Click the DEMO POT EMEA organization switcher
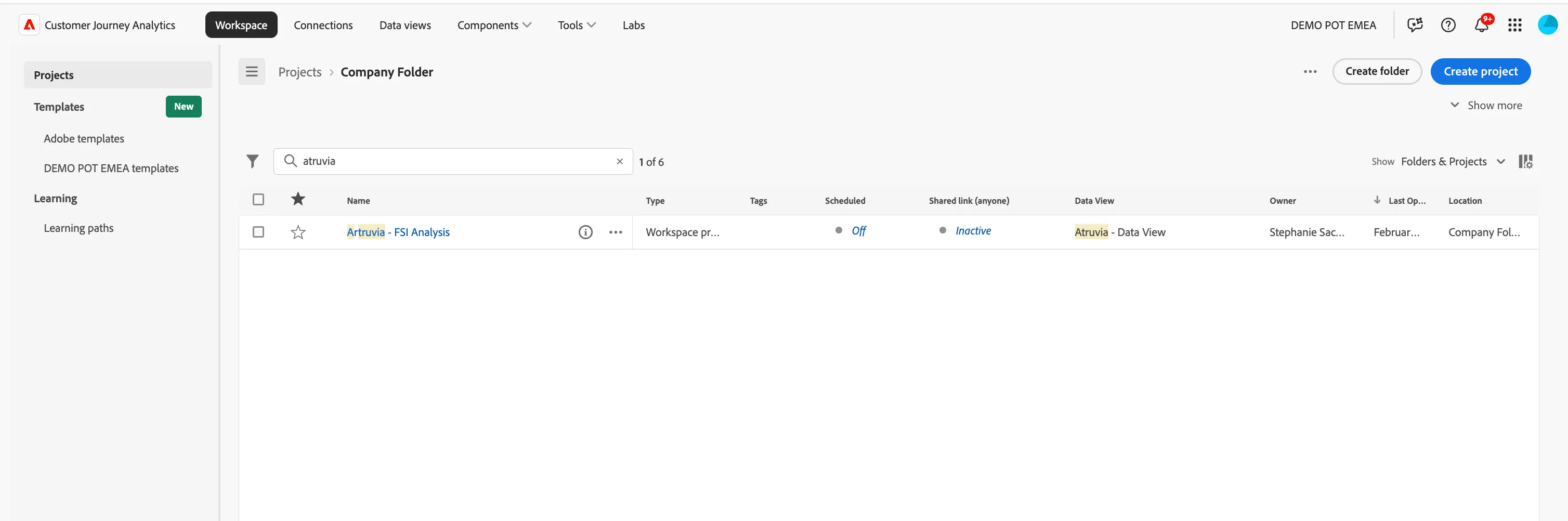The width and height of the screenshot is (1568, 521). pyautogui.click(x=1333, y=25)
